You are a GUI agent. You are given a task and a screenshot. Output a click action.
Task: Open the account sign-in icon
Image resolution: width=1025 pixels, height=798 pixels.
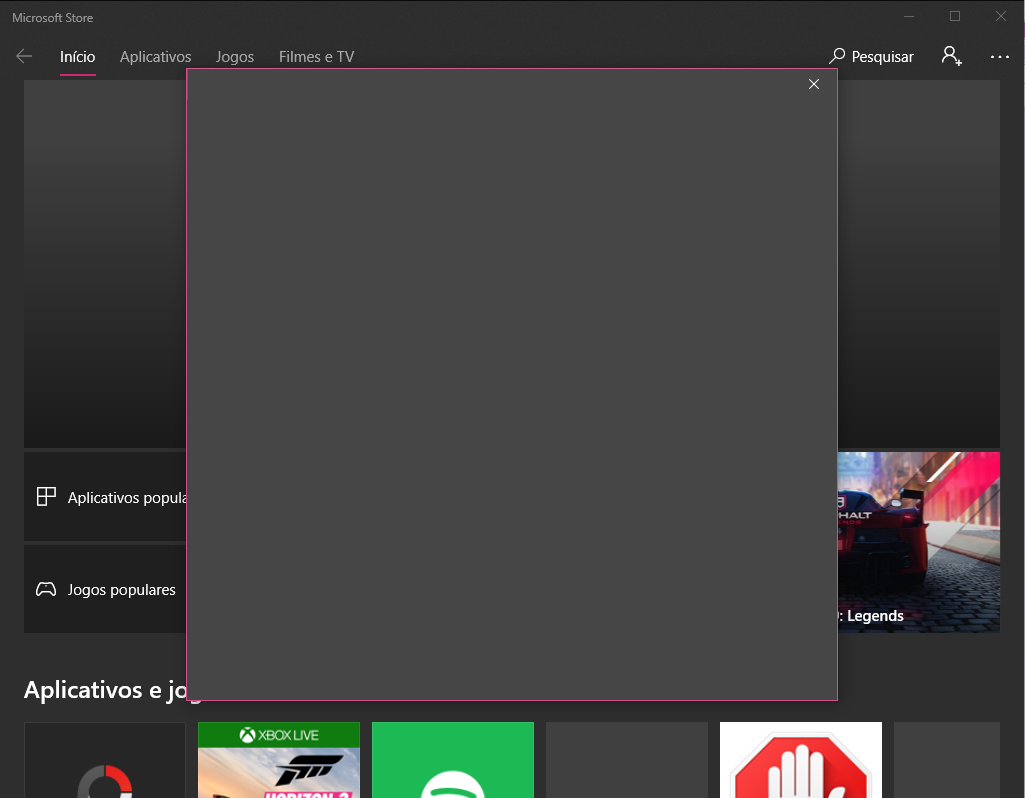(952, 56)
